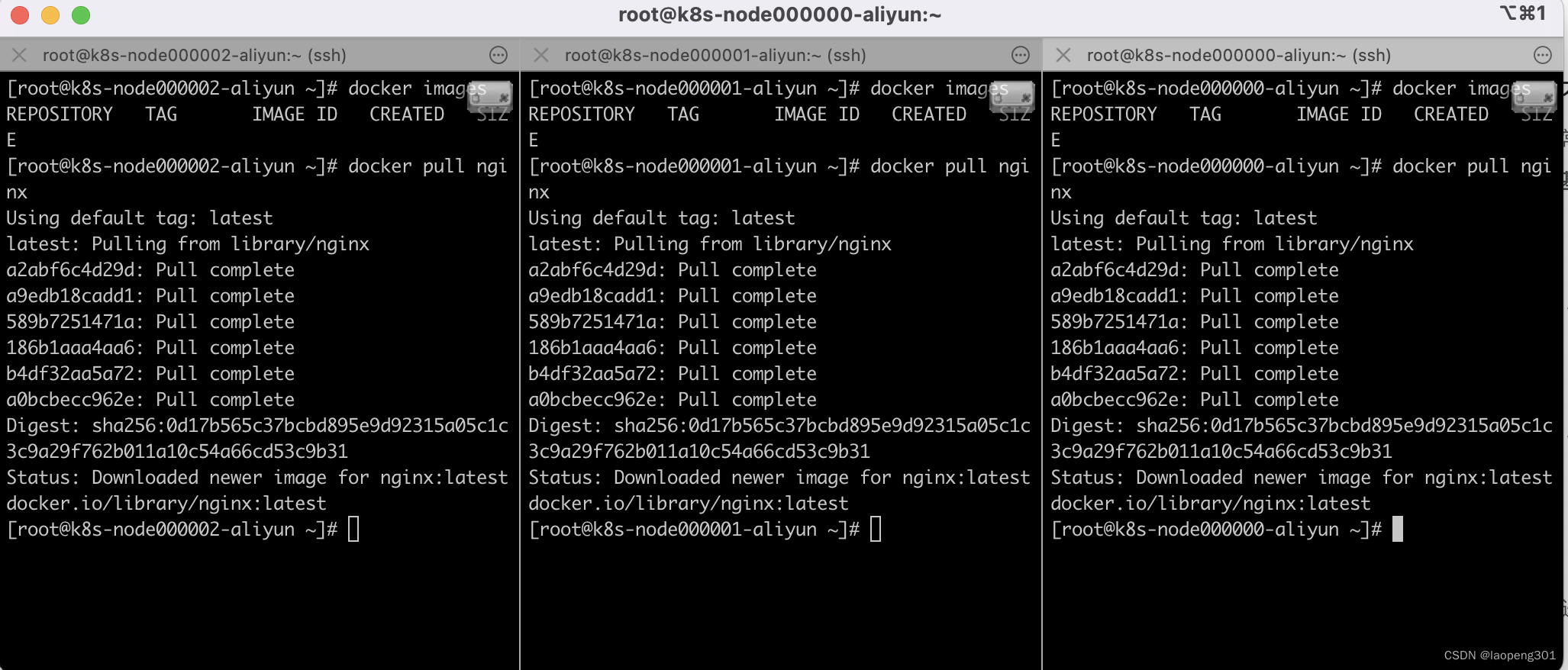Click the prompt cursor in node000000 terminal

tap(1398, 529)
